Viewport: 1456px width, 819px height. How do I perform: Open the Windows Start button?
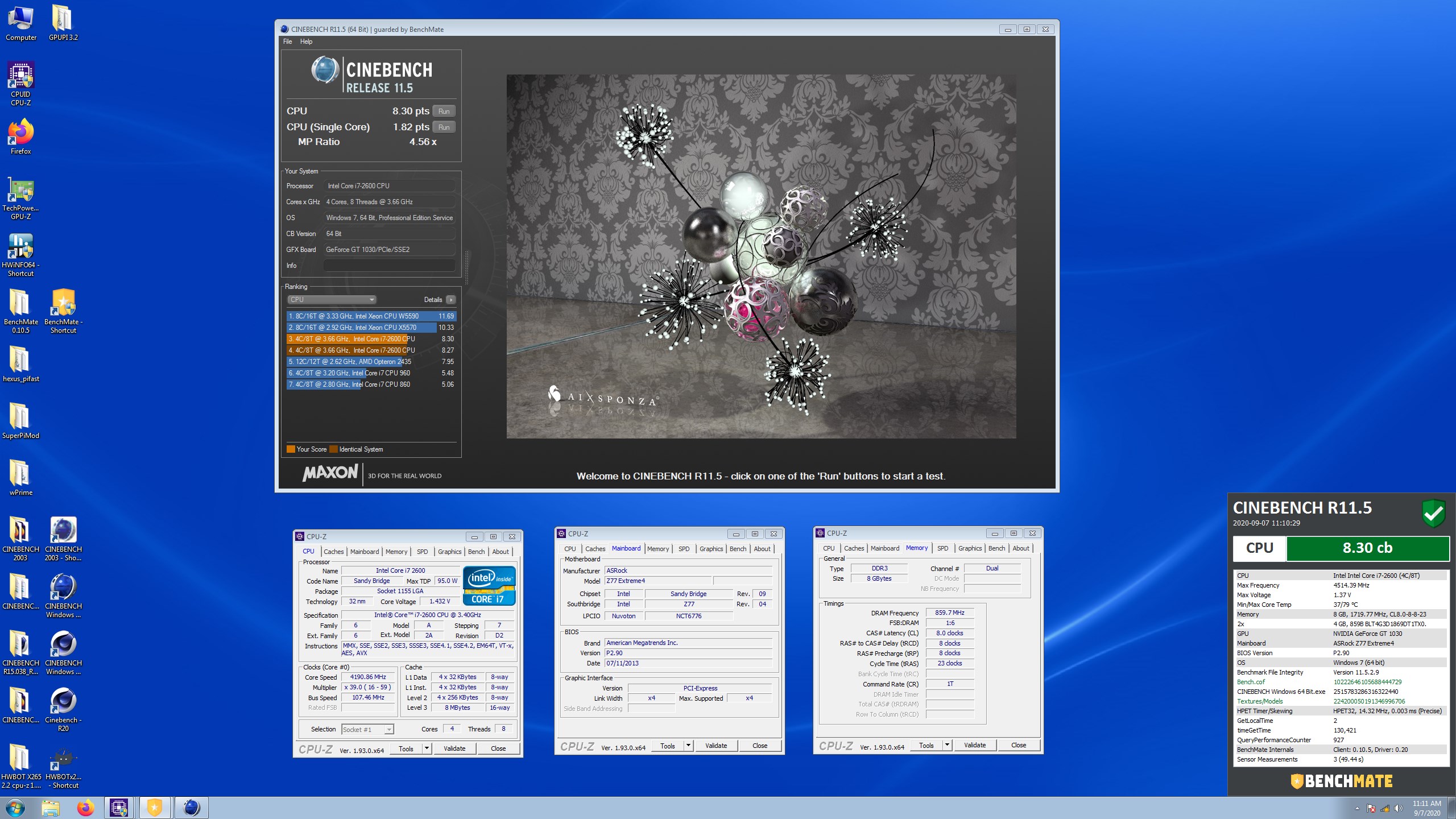[x=15, y=808]
